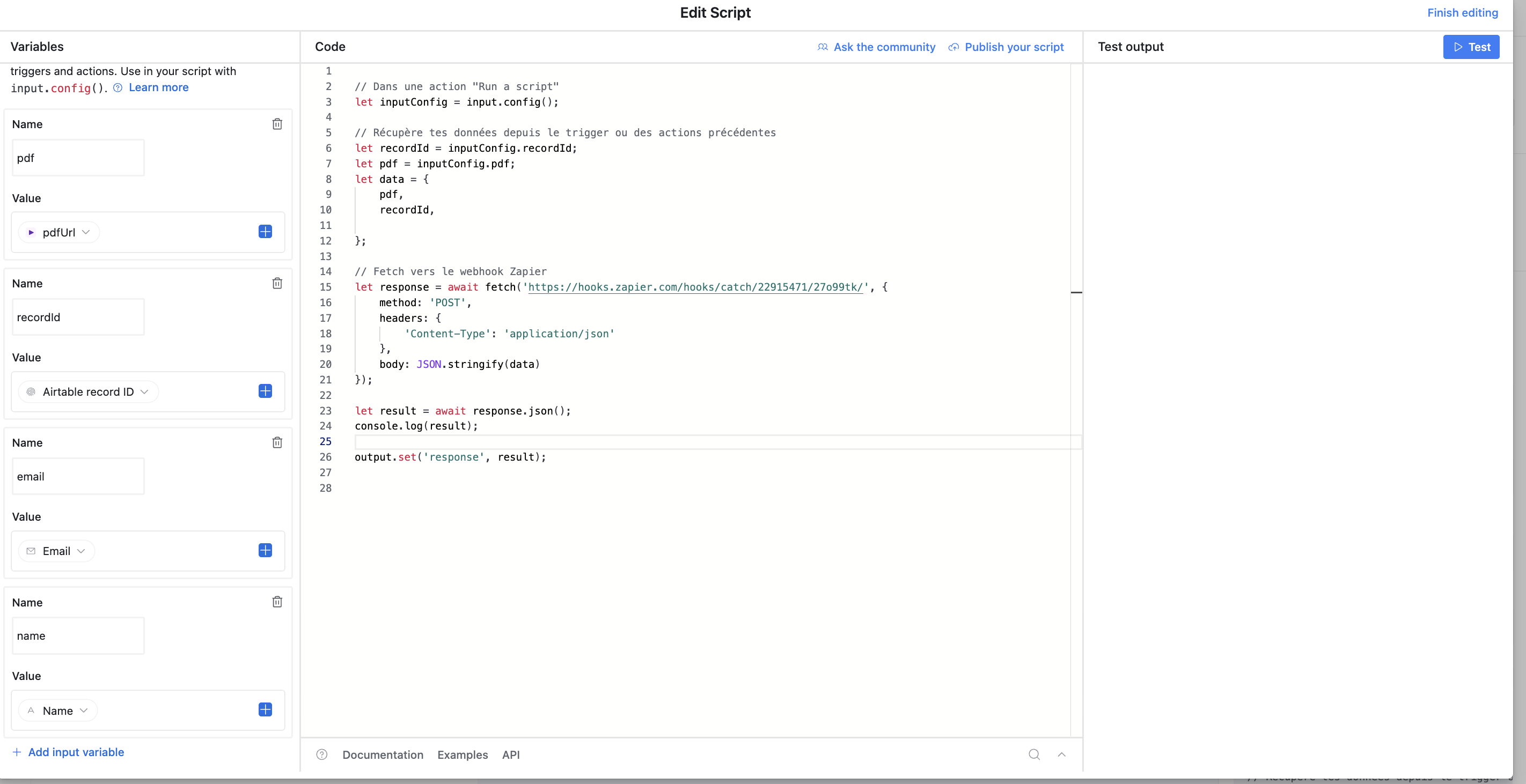
Task: Delete the email input variable
Action: 277,442
